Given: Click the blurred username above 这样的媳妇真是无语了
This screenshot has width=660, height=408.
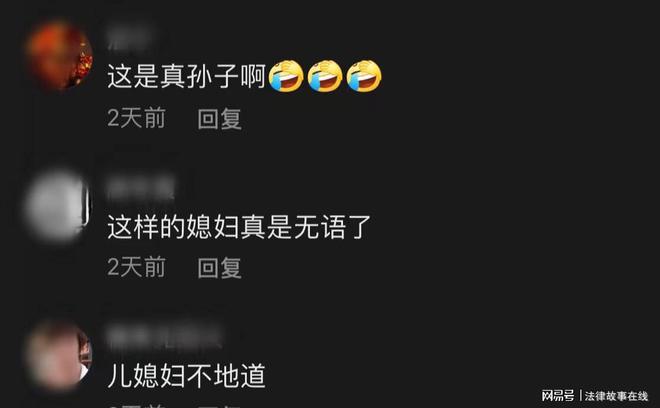Looking at the screenshot, I should click(x=141, y=188).
